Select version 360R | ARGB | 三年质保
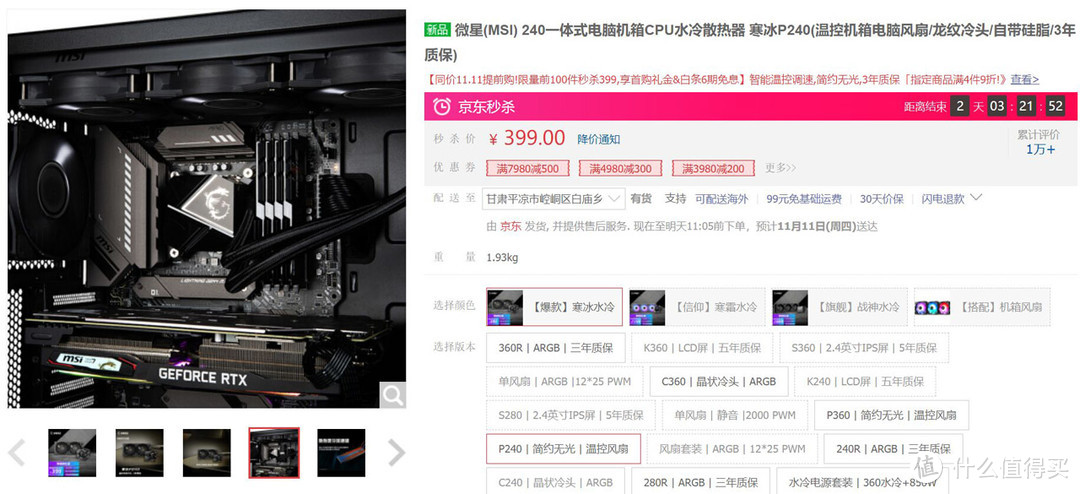Viewport: 1080px width, 494px height. pos(556,347)
